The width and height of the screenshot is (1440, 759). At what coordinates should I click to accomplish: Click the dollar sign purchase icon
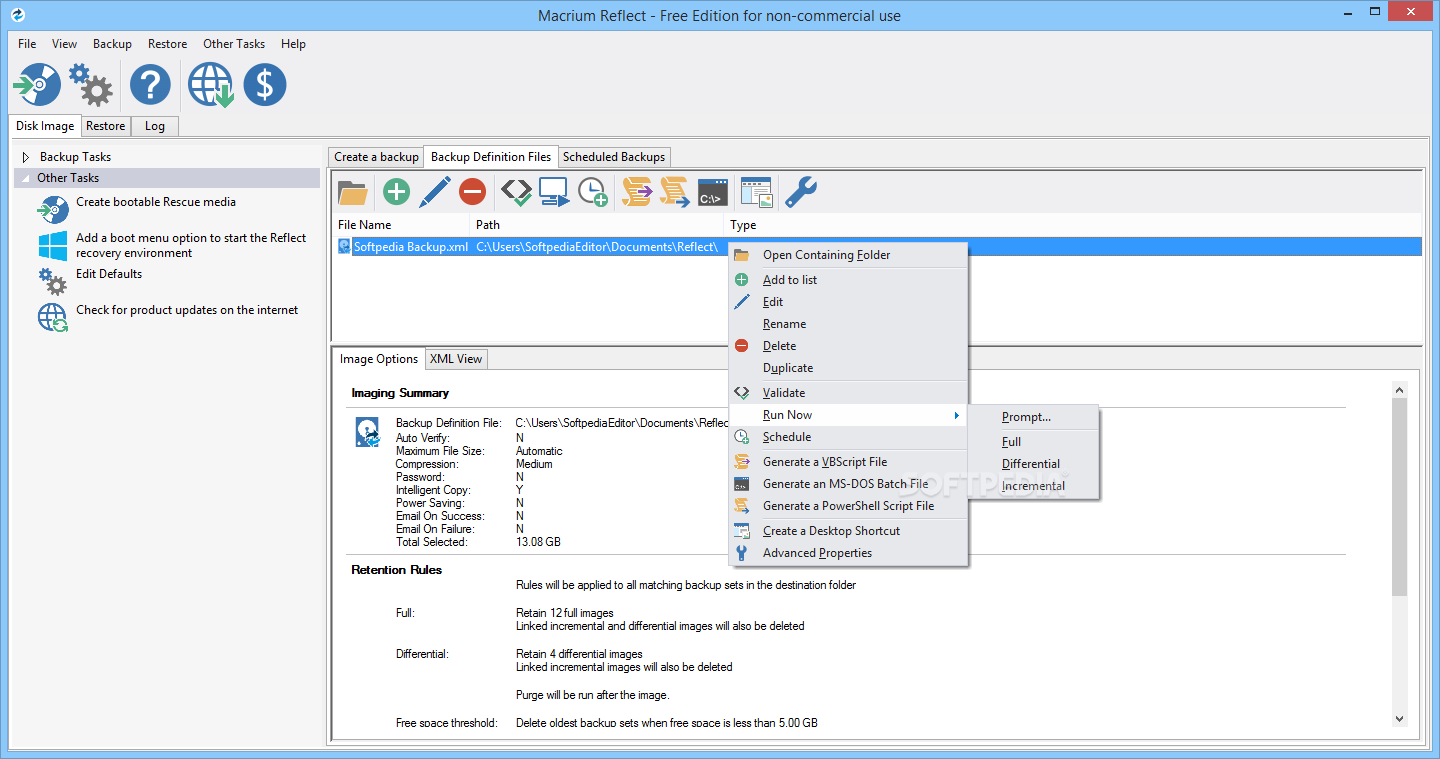pos(265,85)
